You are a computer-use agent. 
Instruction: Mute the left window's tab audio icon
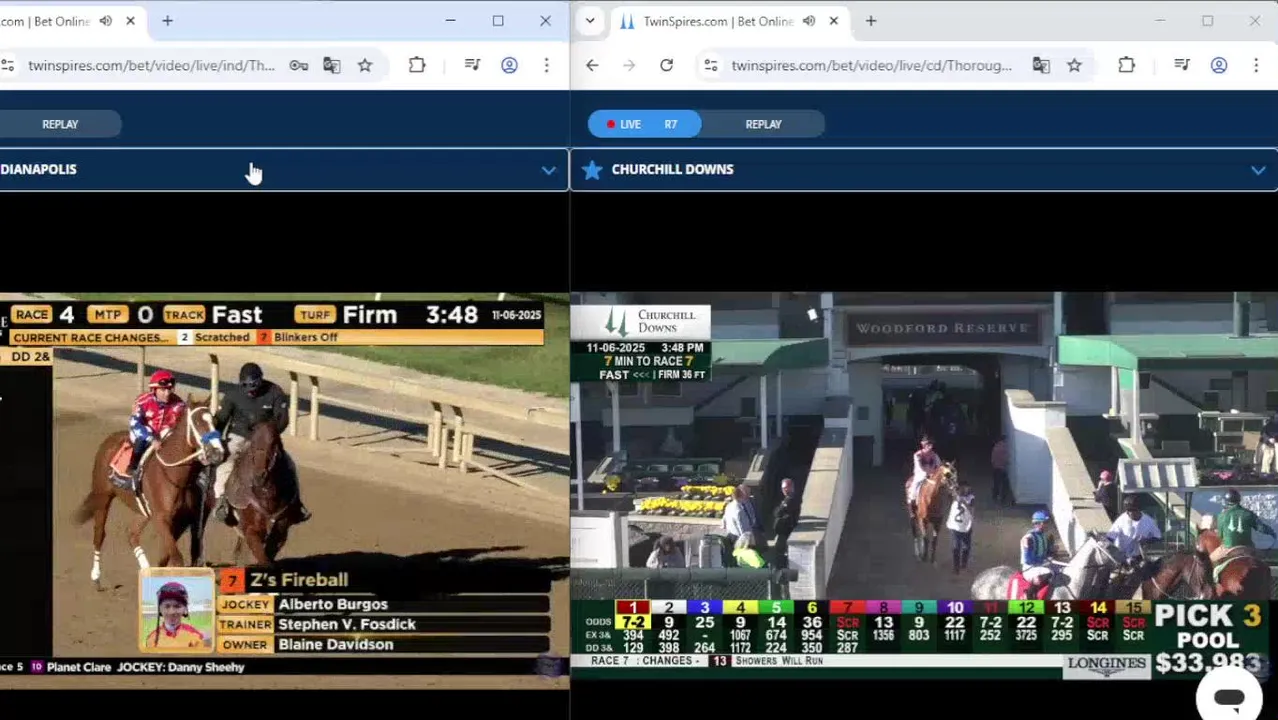(x=105, y=21)
